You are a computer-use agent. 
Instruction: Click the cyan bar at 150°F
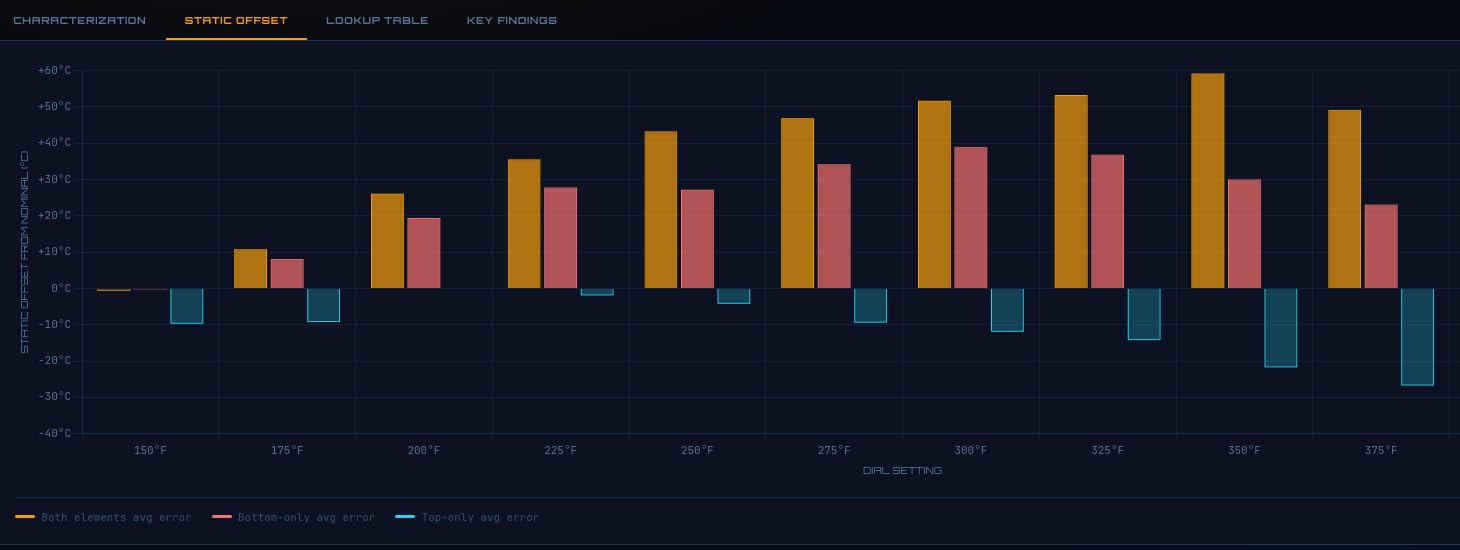pyautogui.click(x=186, y=306)
